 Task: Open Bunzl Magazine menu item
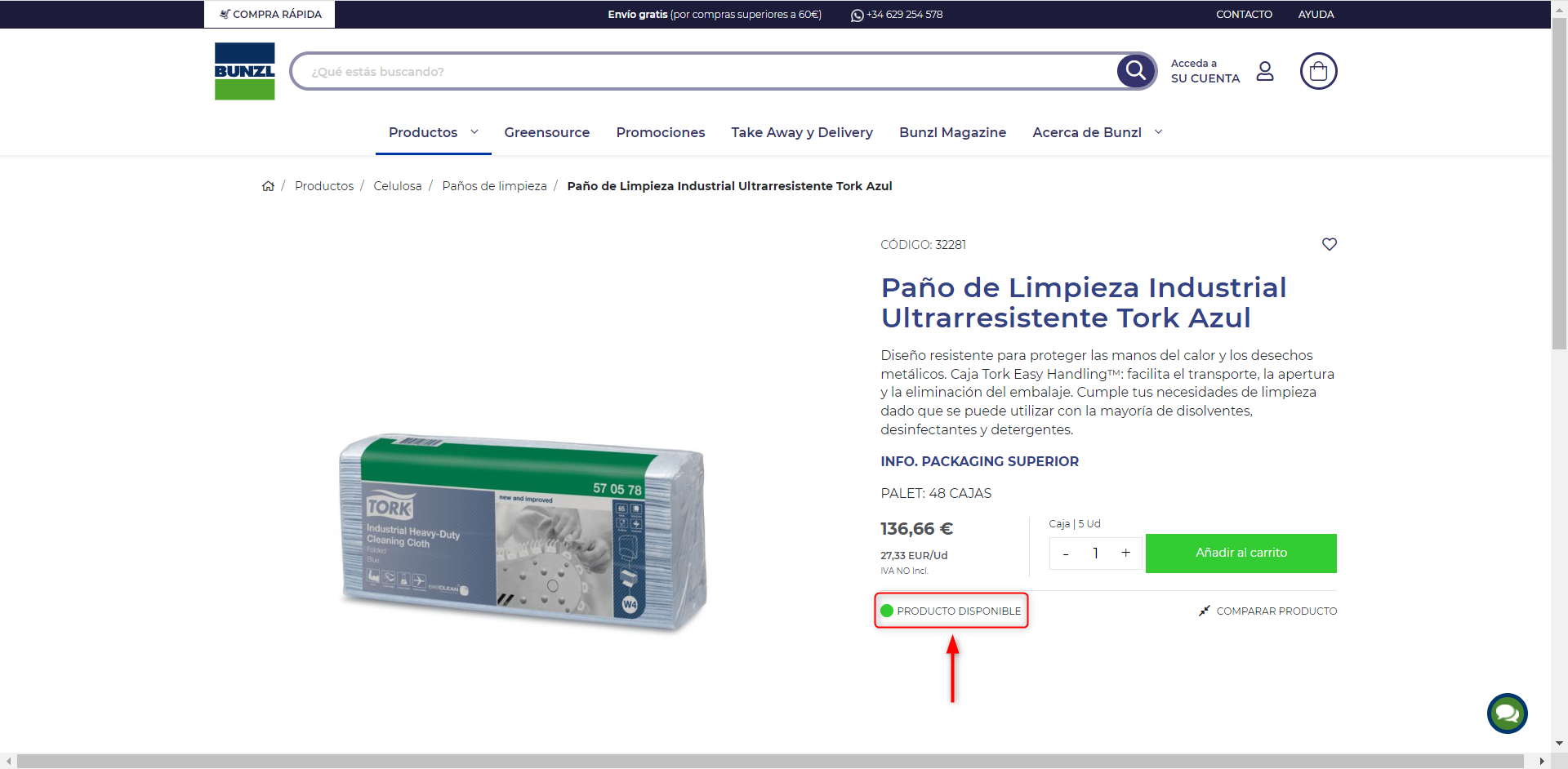[x=953, y=132]
